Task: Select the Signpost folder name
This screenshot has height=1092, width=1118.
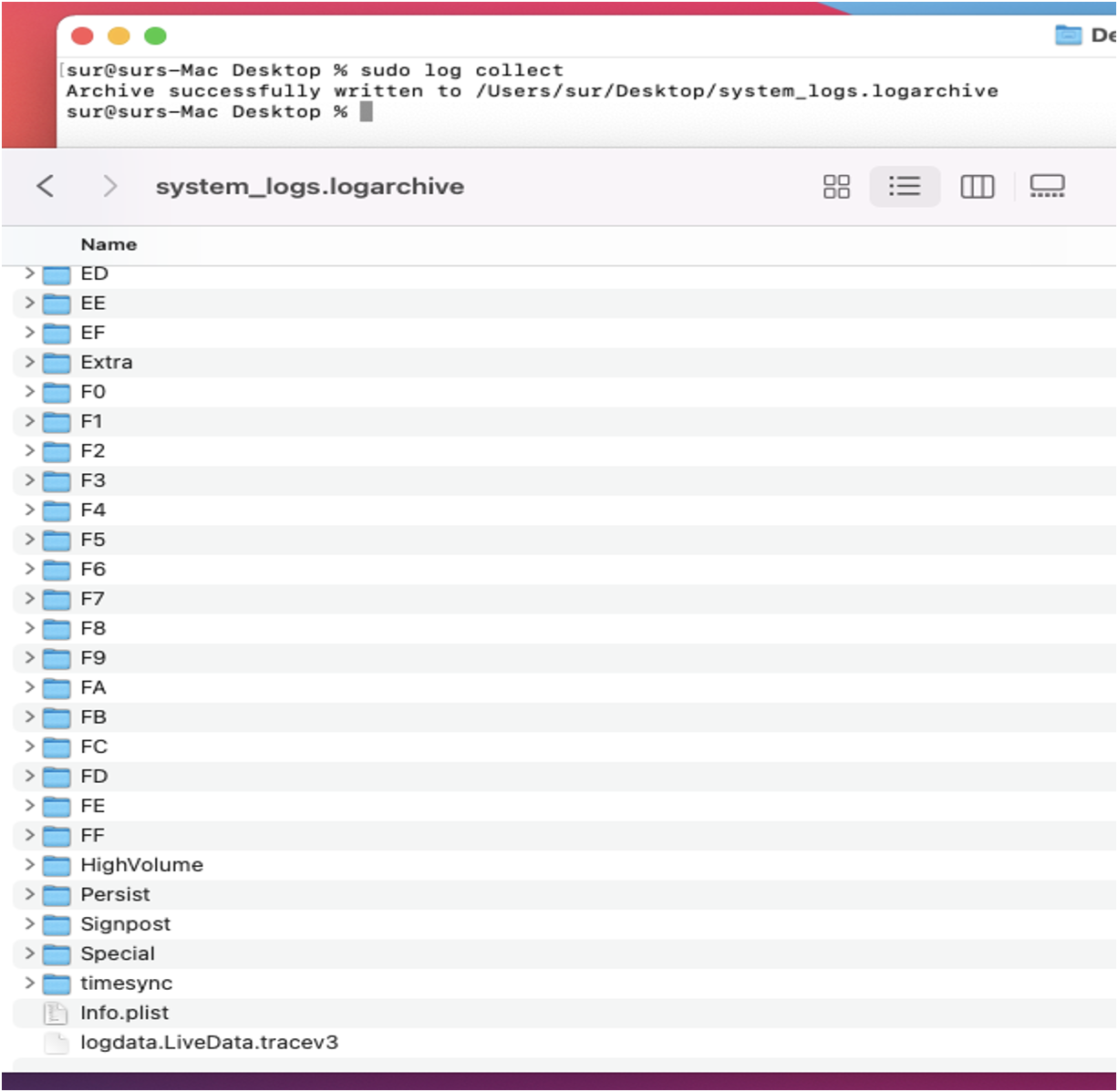Action: (126, 924)
